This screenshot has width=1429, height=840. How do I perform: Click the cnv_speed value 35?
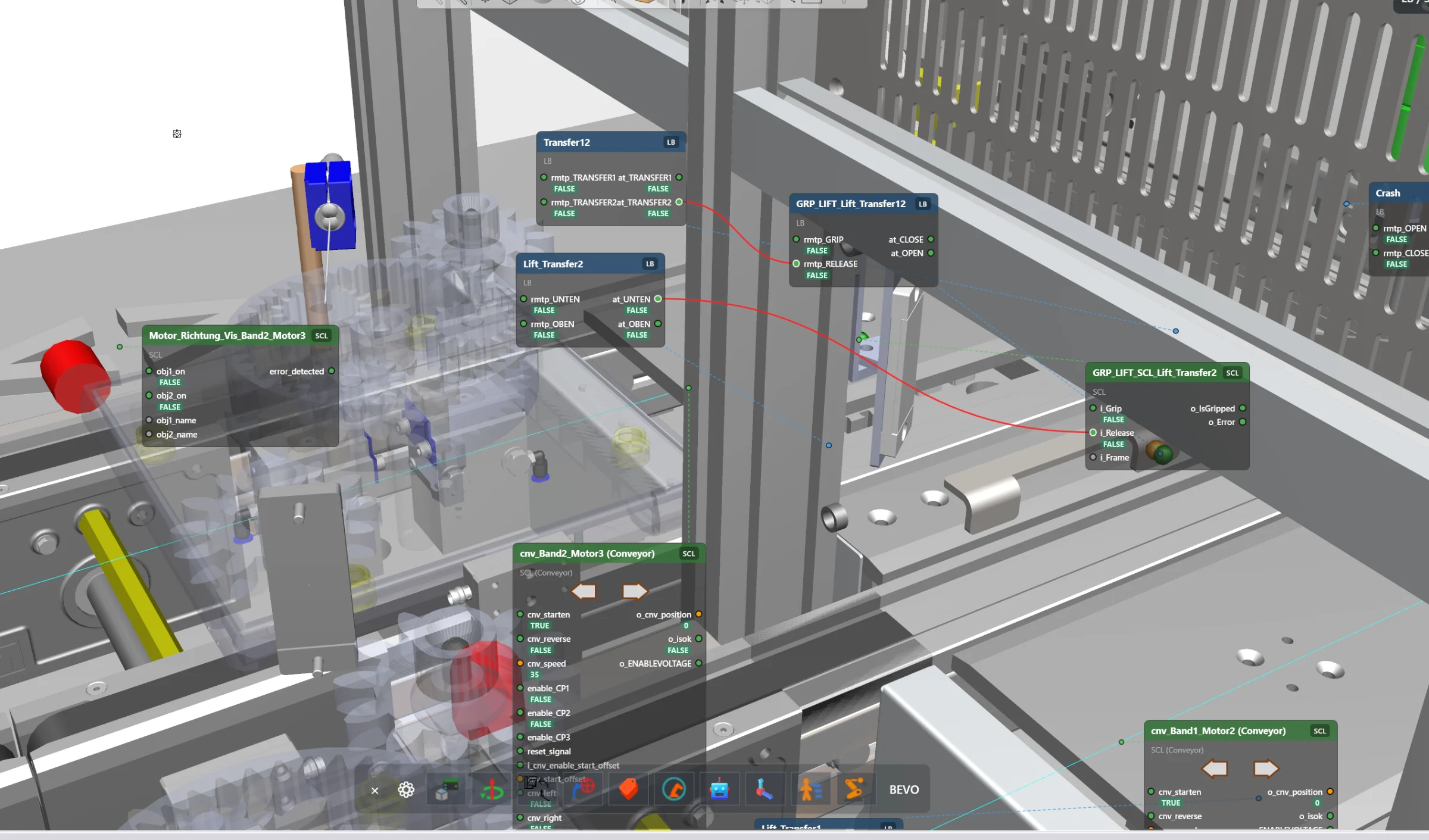pyautogui.click(x=535, y=675)
